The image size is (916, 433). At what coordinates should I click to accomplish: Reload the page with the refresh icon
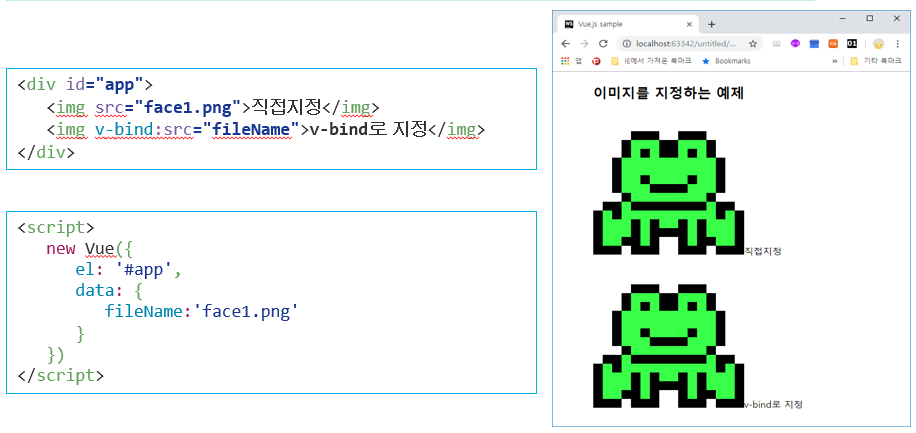click(603, 44)
